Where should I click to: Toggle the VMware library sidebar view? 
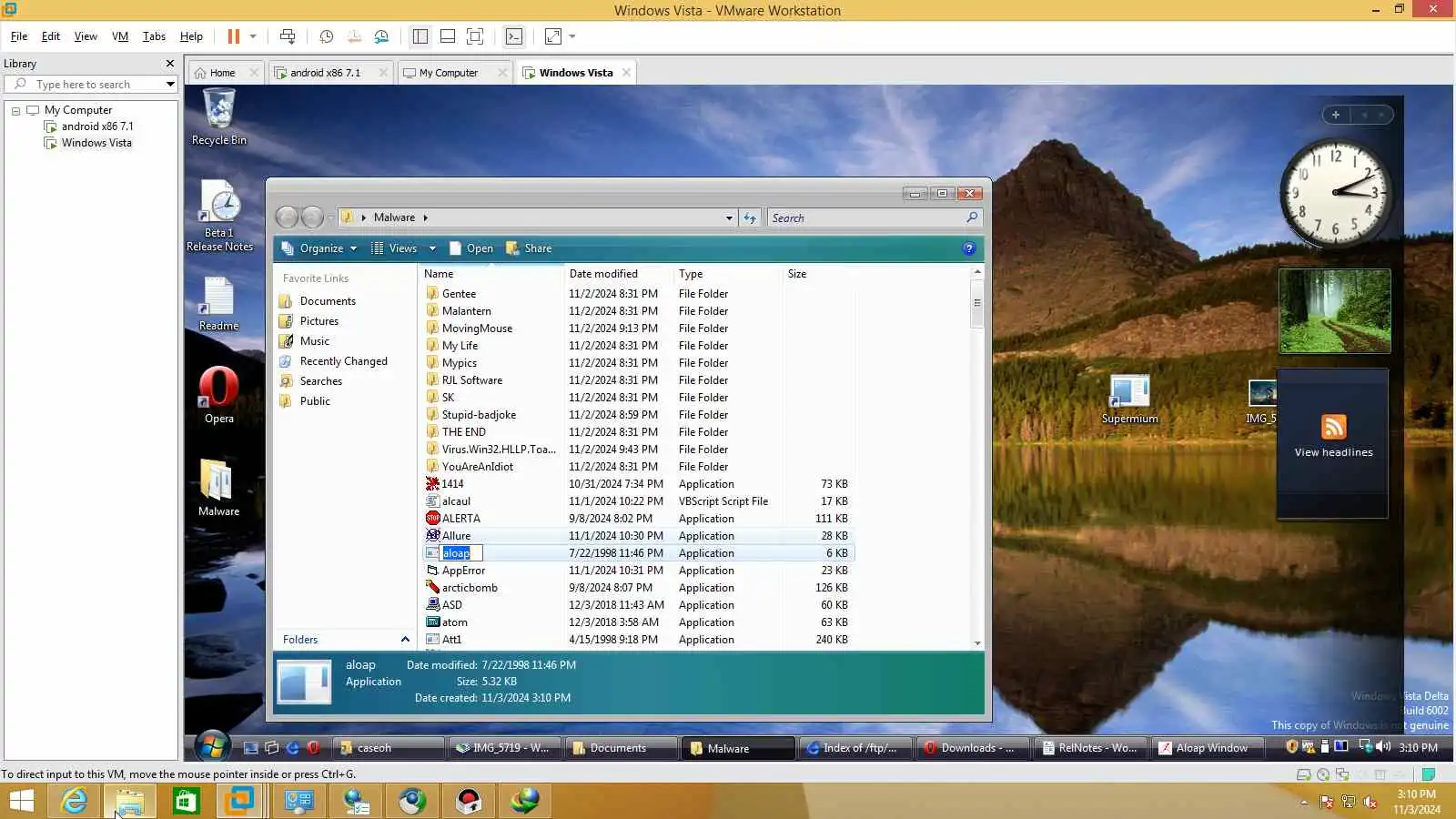coord(420,36)
